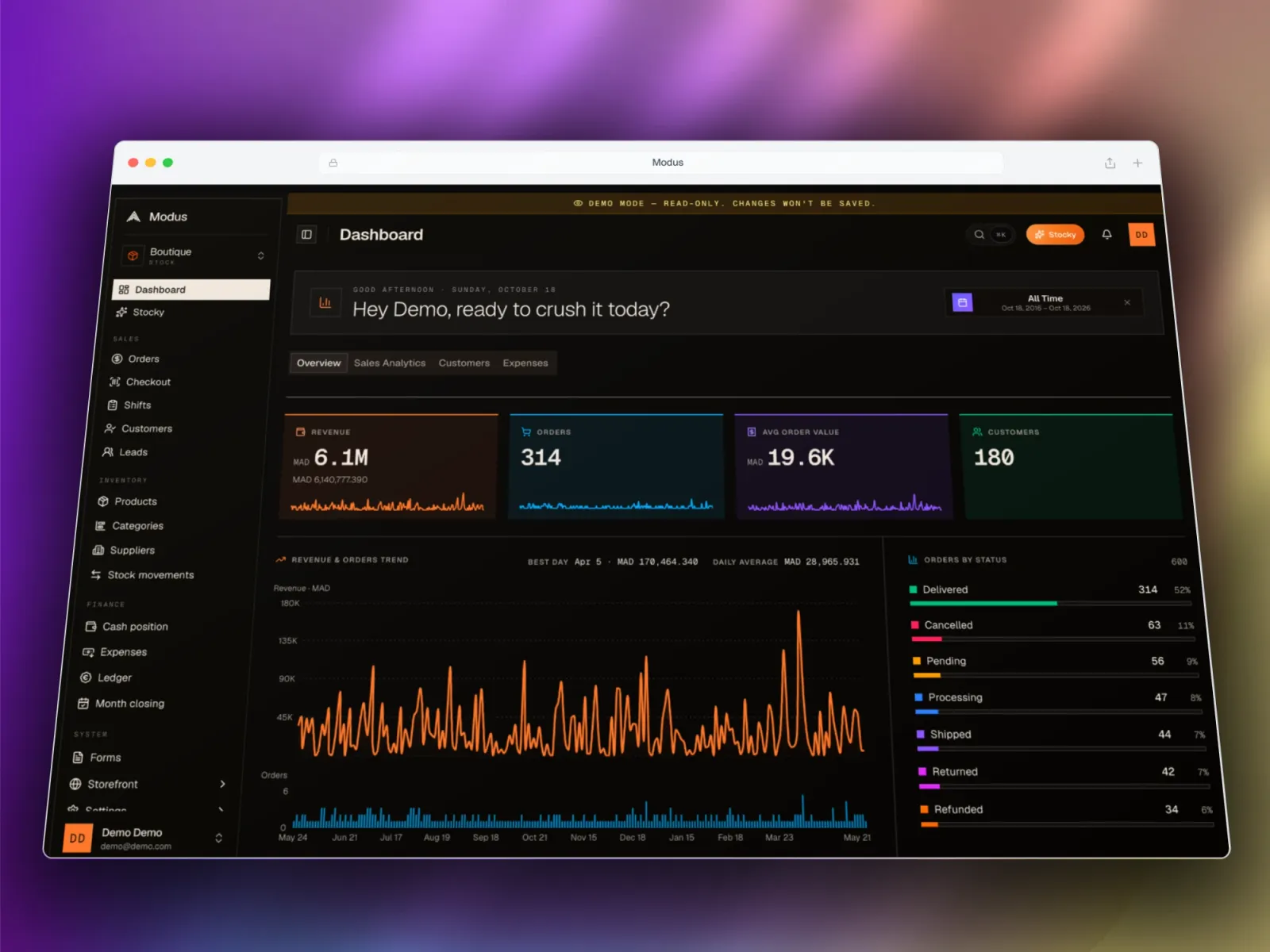The height and width of the screenshot is (952, 1270).
Task: Click the calendar icon next to All Time
Action: (x=962, y=302)
